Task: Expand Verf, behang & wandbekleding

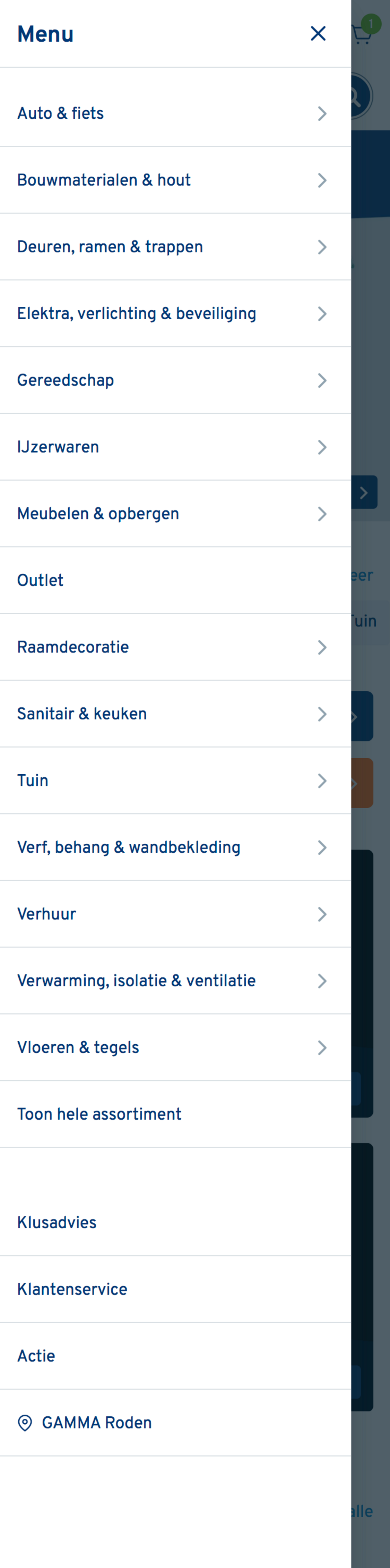Action: point(322,847)
